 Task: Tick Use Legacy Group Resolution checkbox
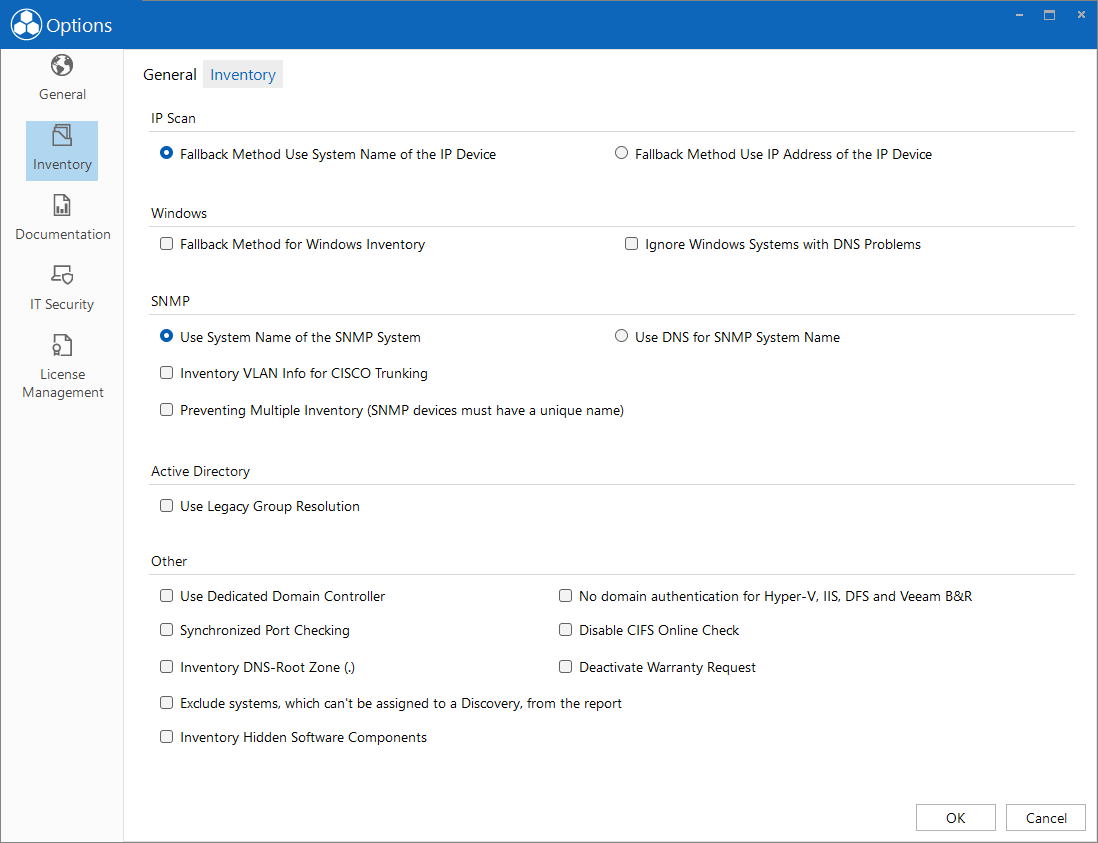click(166, 506)
